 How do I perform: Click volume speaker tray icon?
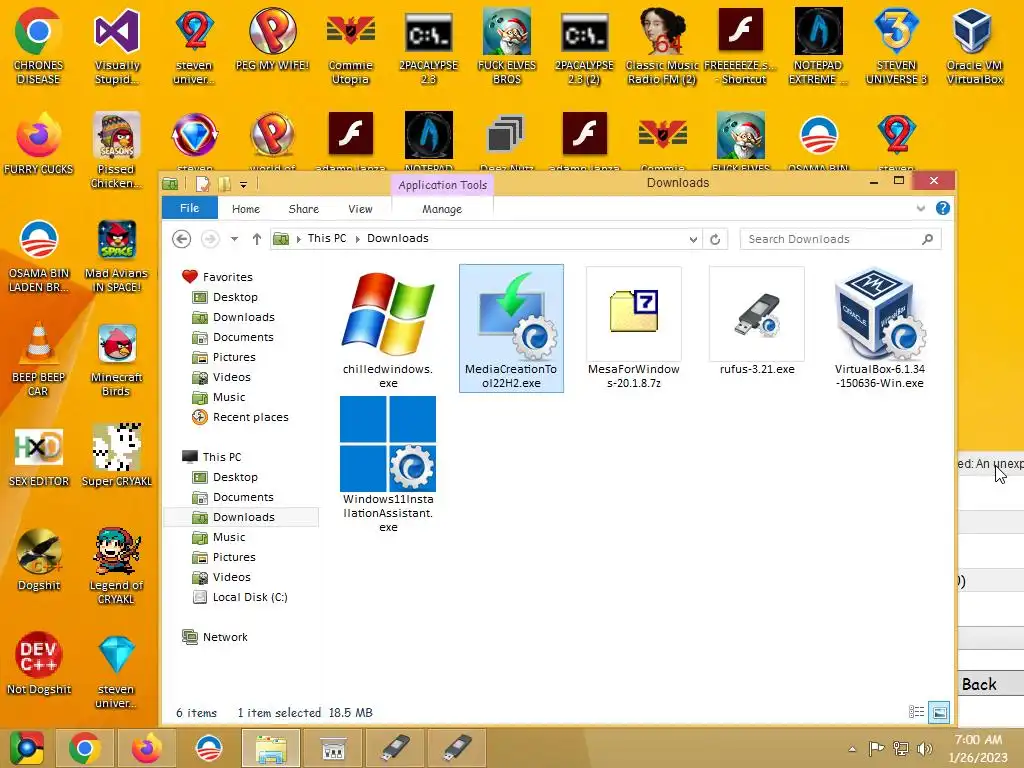coord(924,748)
